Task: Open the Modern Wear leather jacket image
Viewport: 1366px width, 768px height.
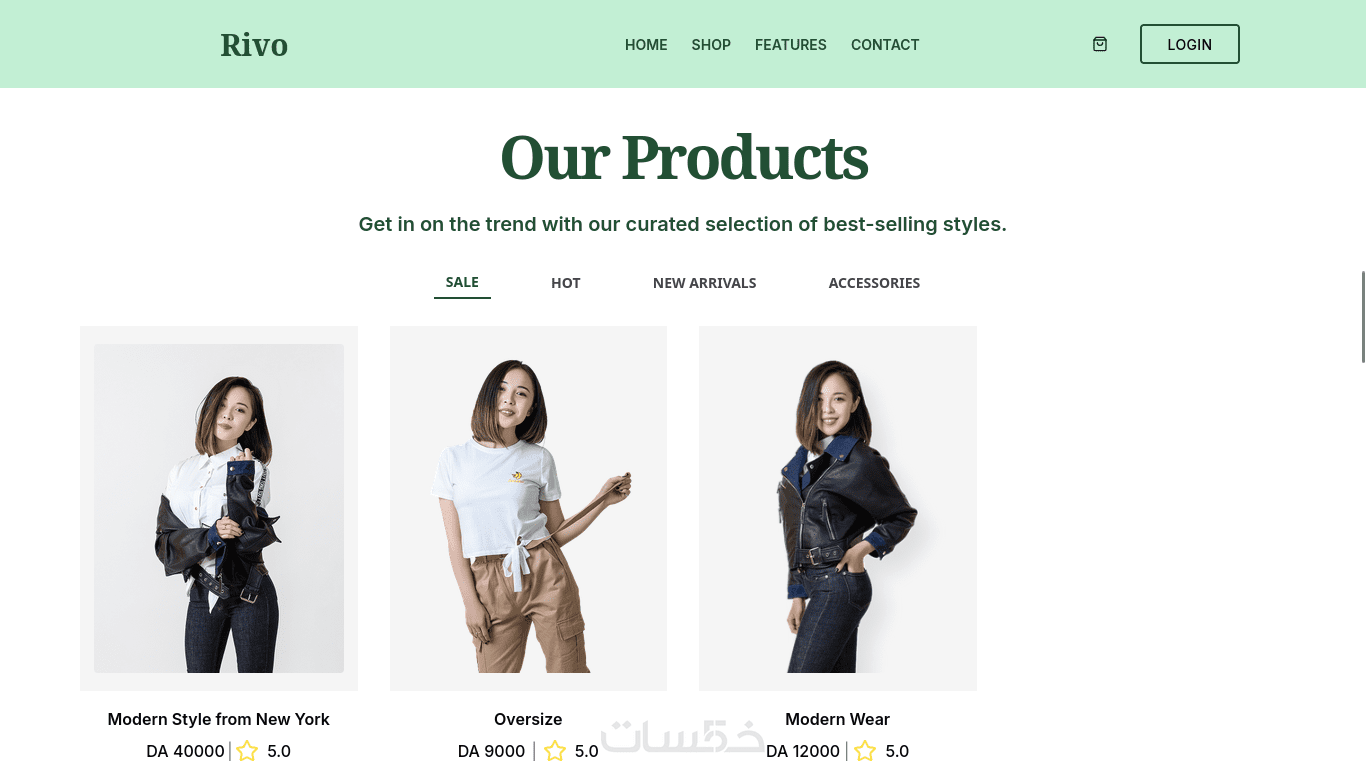Action: tap(838, 508)
